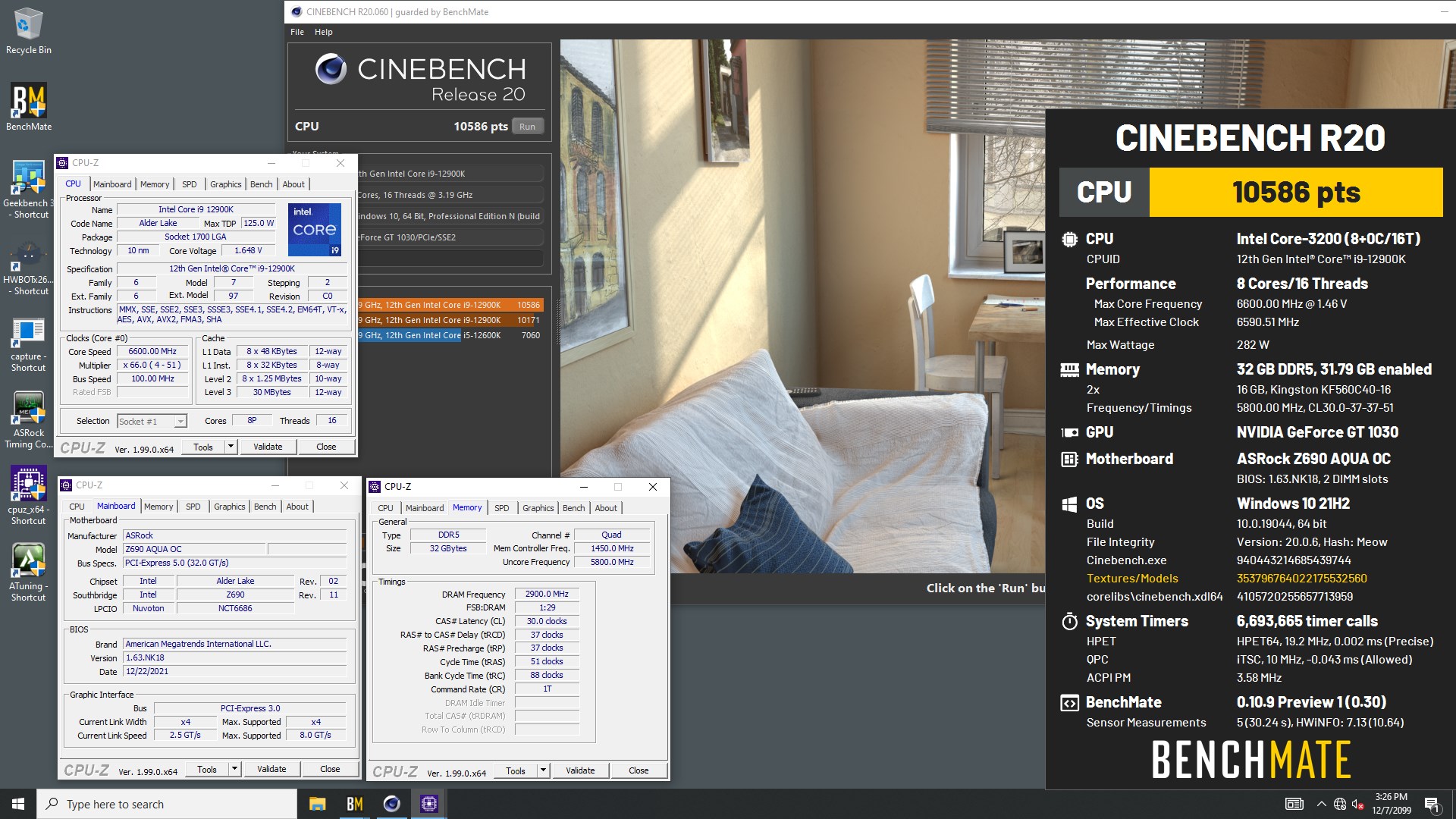The width and height of the screenshot is (1456, 819).
Task: Click the BenchMate taskbar icon
Action: 354,804
